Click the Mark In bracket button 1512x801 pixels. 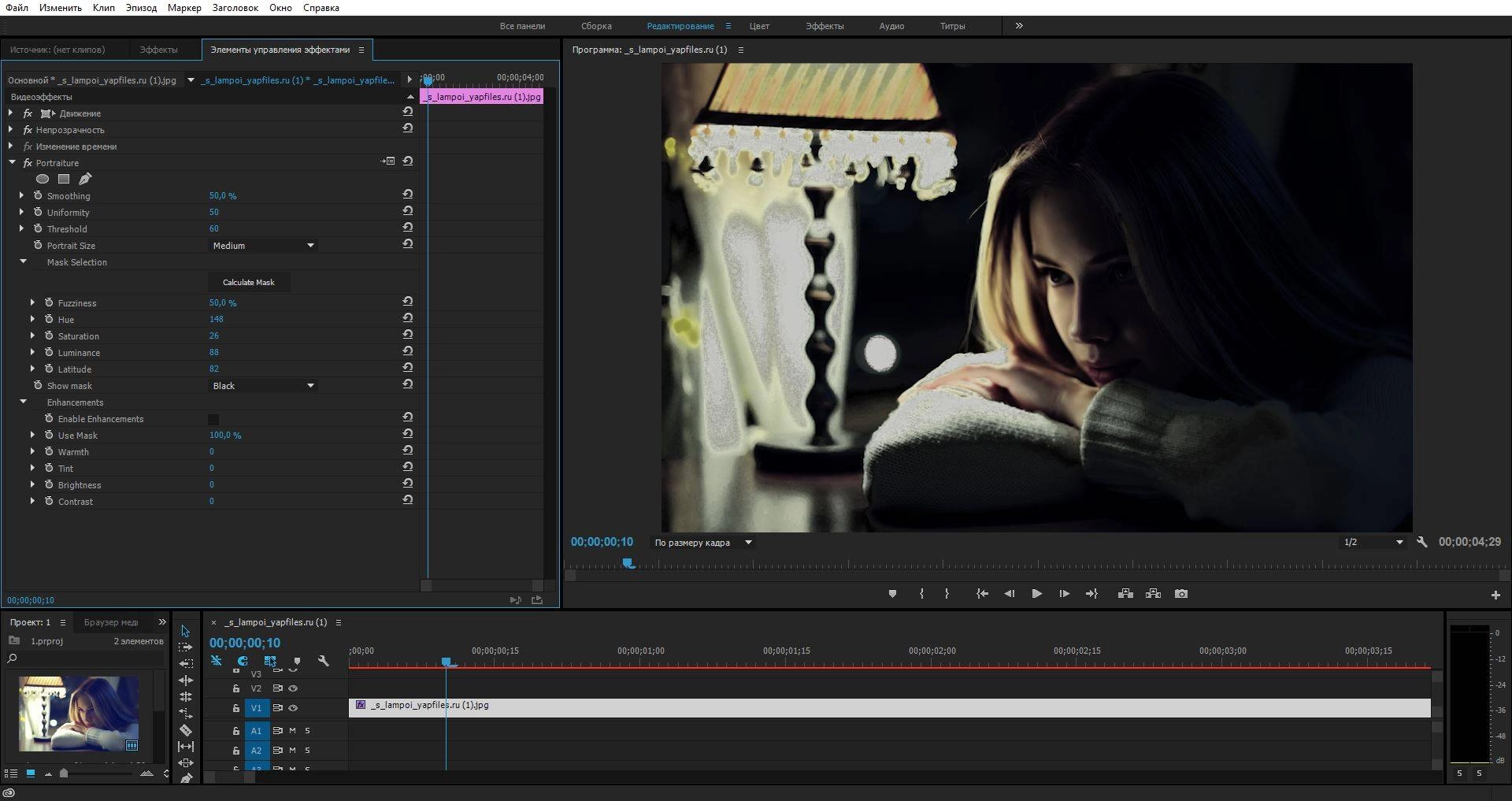(x=921, y=594)
